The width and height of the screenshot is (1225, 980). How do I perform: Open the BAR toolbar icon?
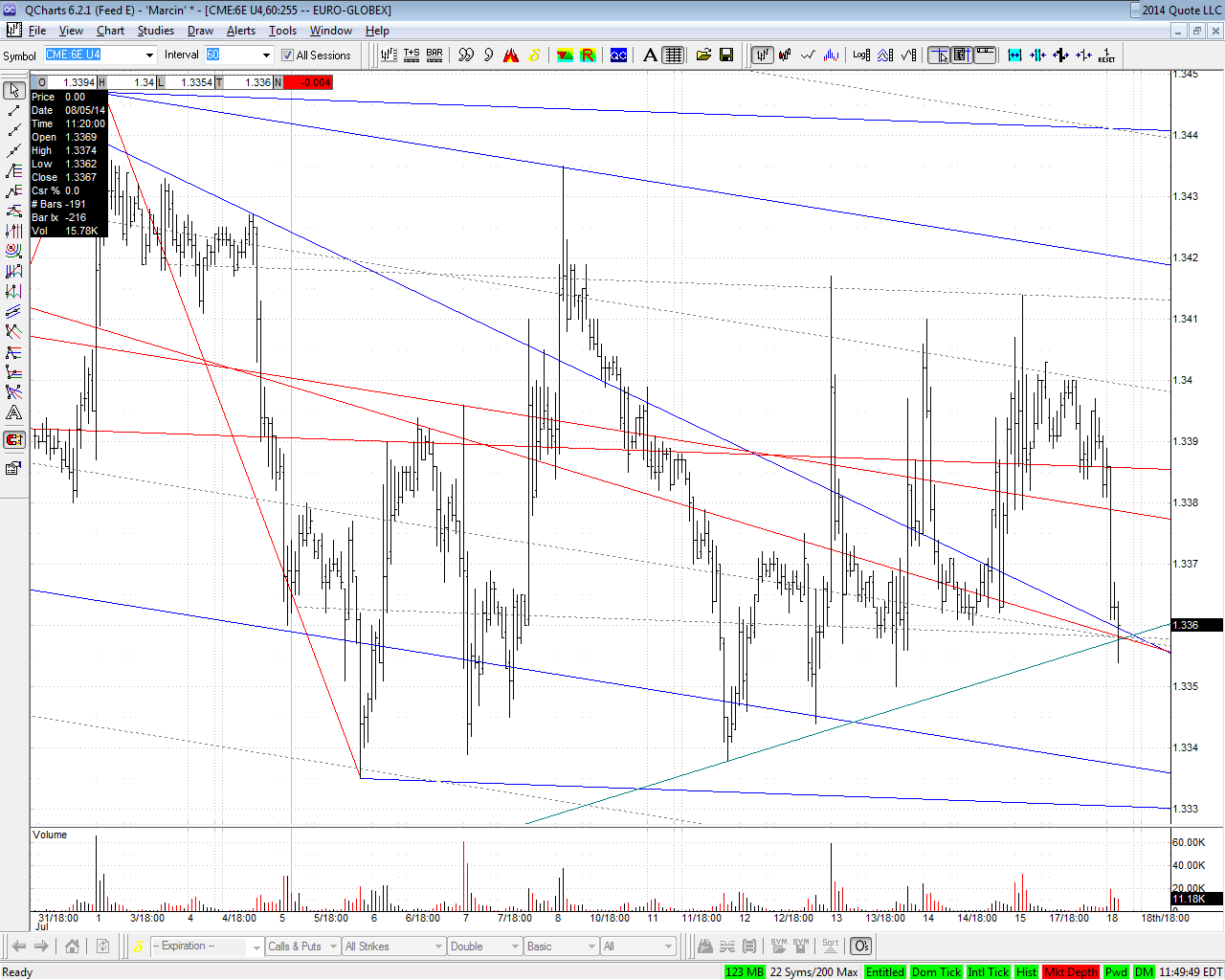click(434, 56)
